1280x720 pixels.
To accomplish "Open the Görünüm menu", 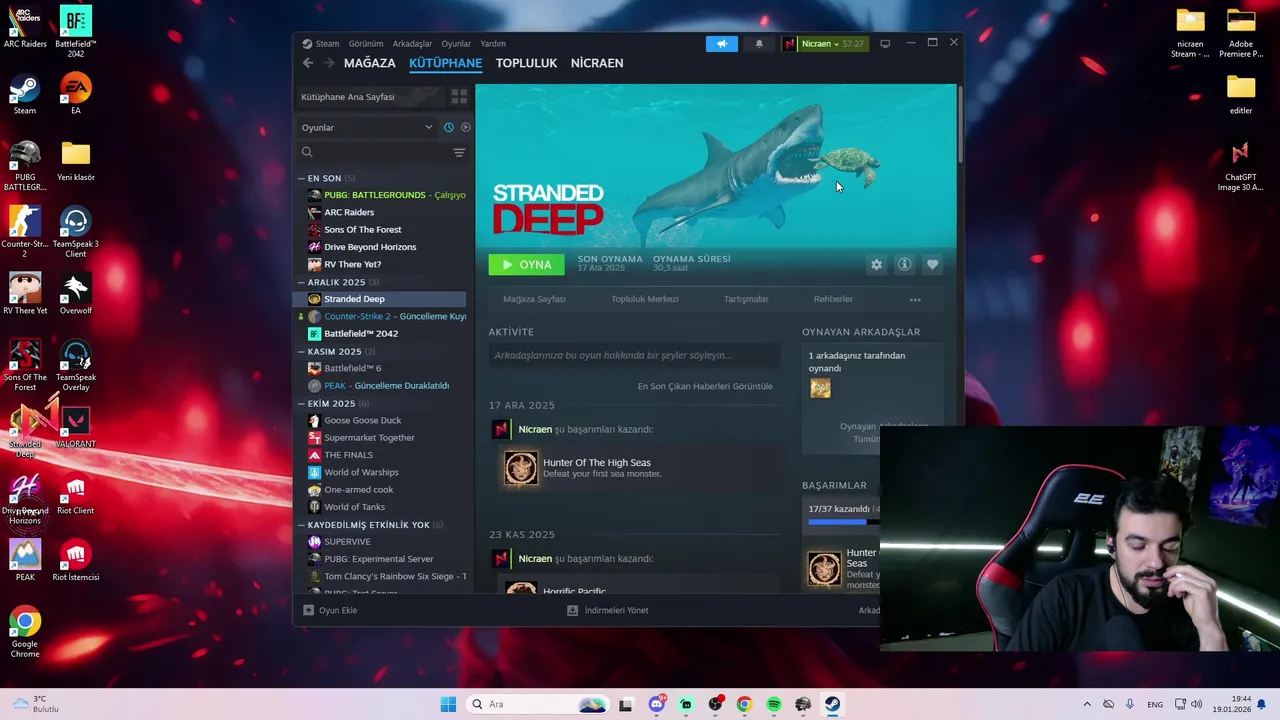I will (366, 44).
